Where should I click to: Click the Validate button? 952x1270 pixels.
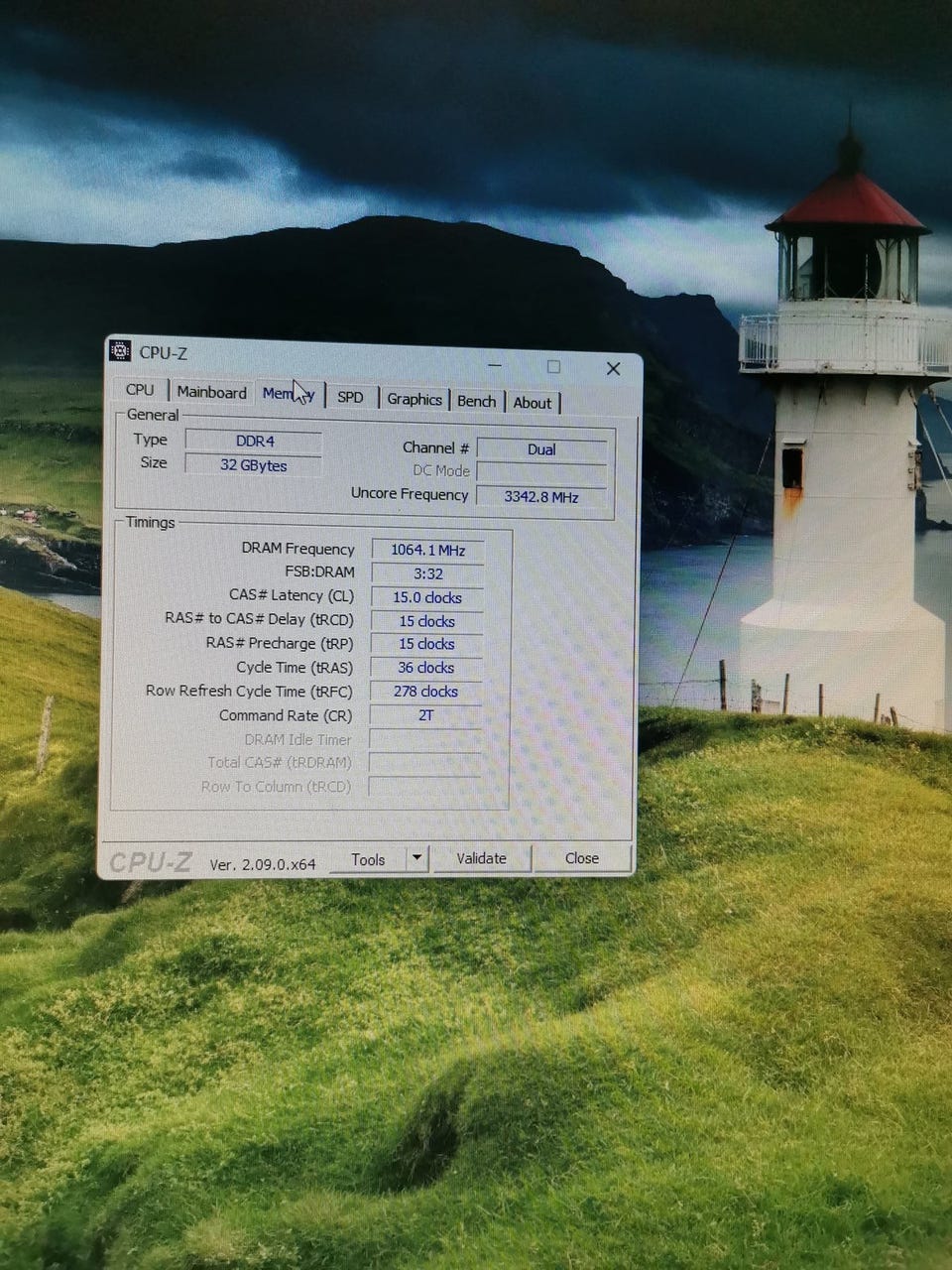481,858
